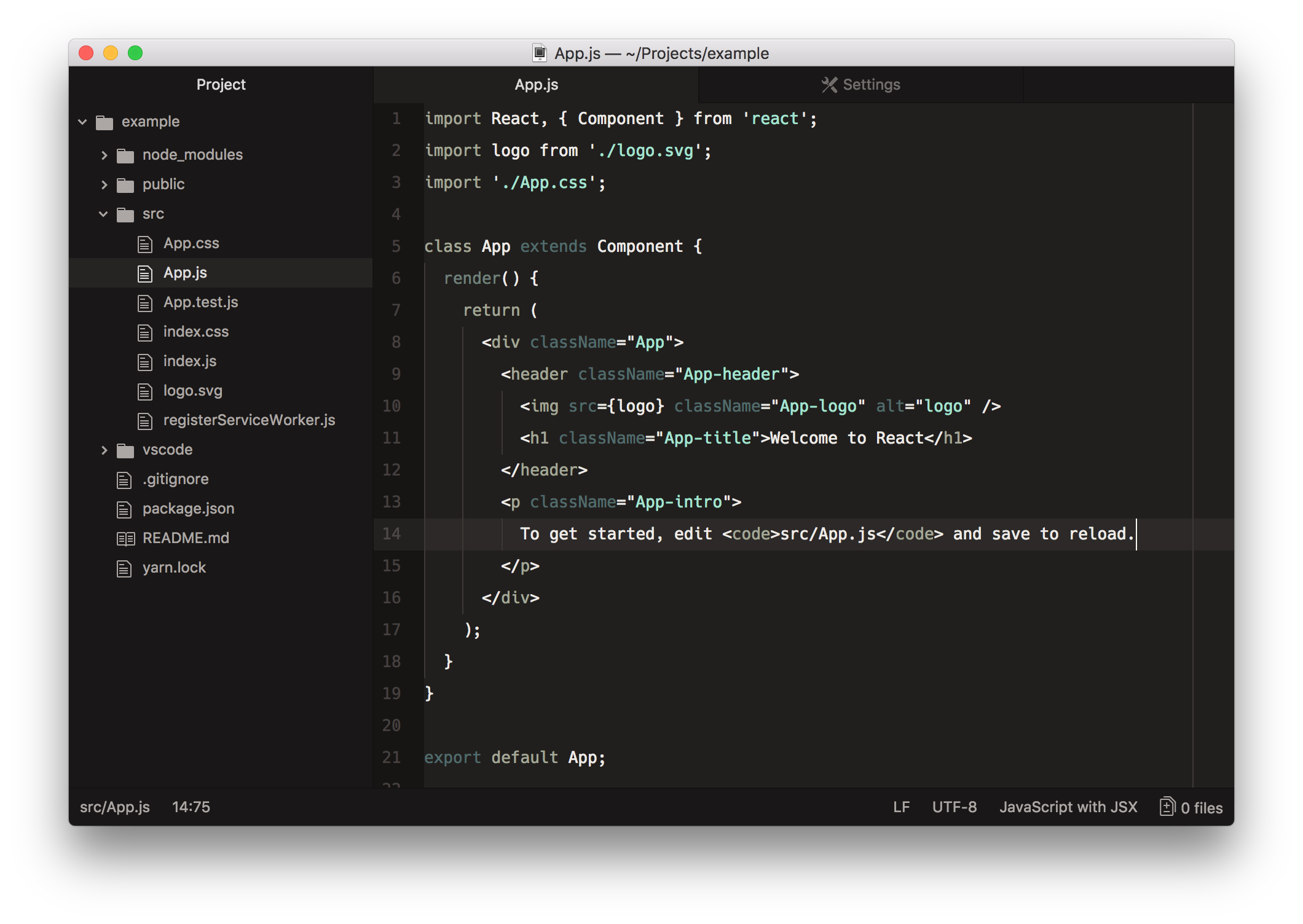The image size is (1303, 924).
Task: Click the README.md book icon
Action: [x=125, y=539]
